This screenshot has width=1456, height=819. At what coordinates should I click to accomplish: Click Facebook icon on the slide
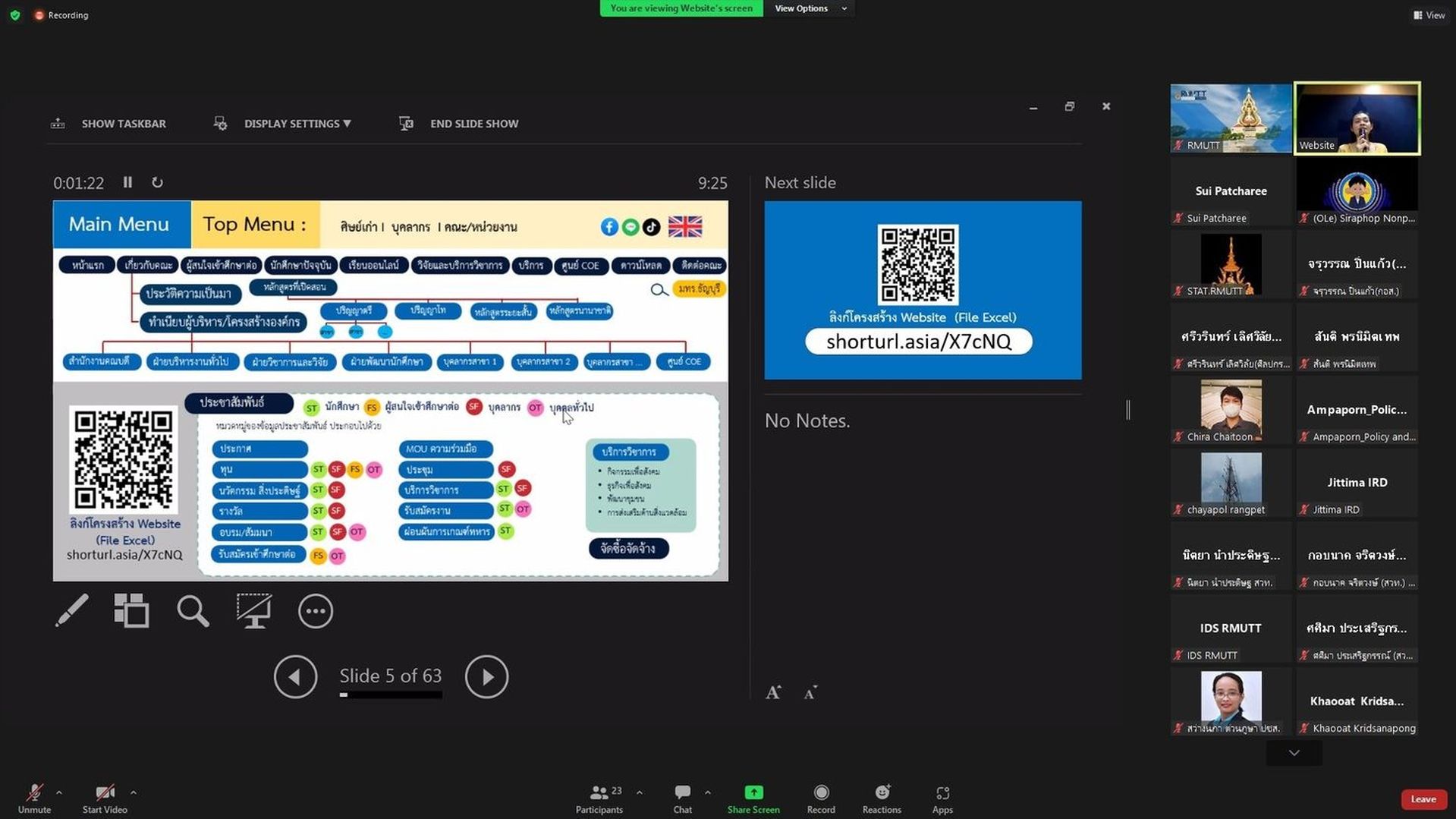(x=609, y=226)
